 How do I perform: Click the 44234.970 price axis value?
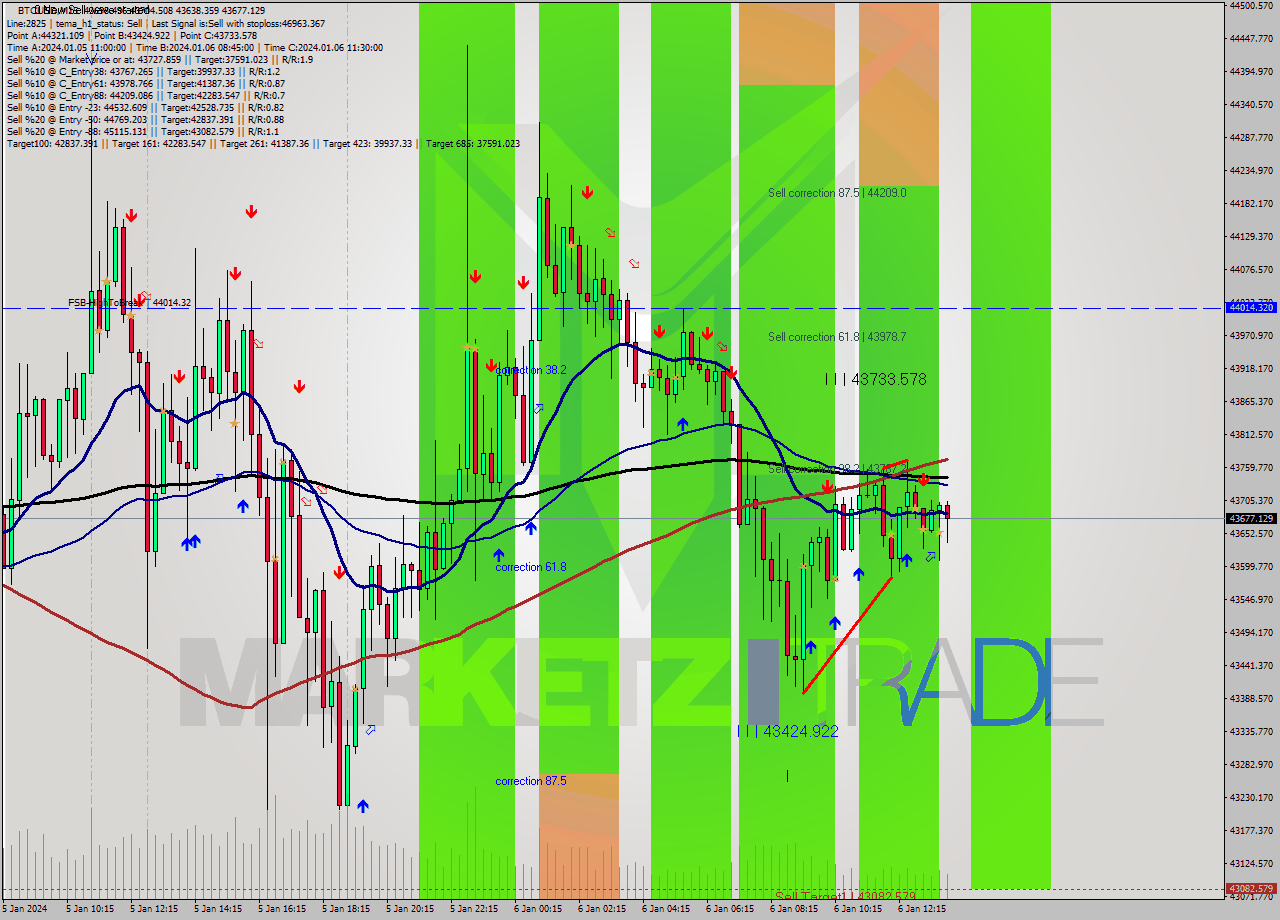tap(1251, 170)
